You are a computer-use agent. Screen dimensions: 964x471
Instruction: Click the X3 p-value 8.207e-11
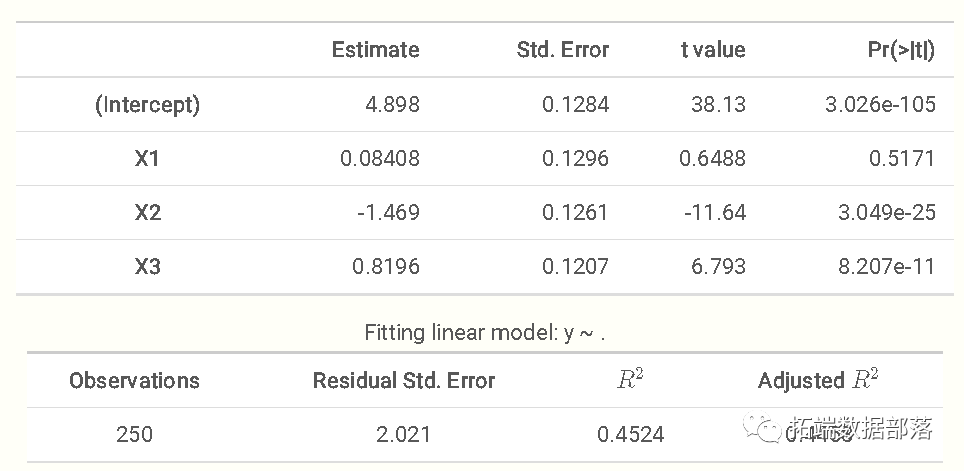tap(887, 267)
